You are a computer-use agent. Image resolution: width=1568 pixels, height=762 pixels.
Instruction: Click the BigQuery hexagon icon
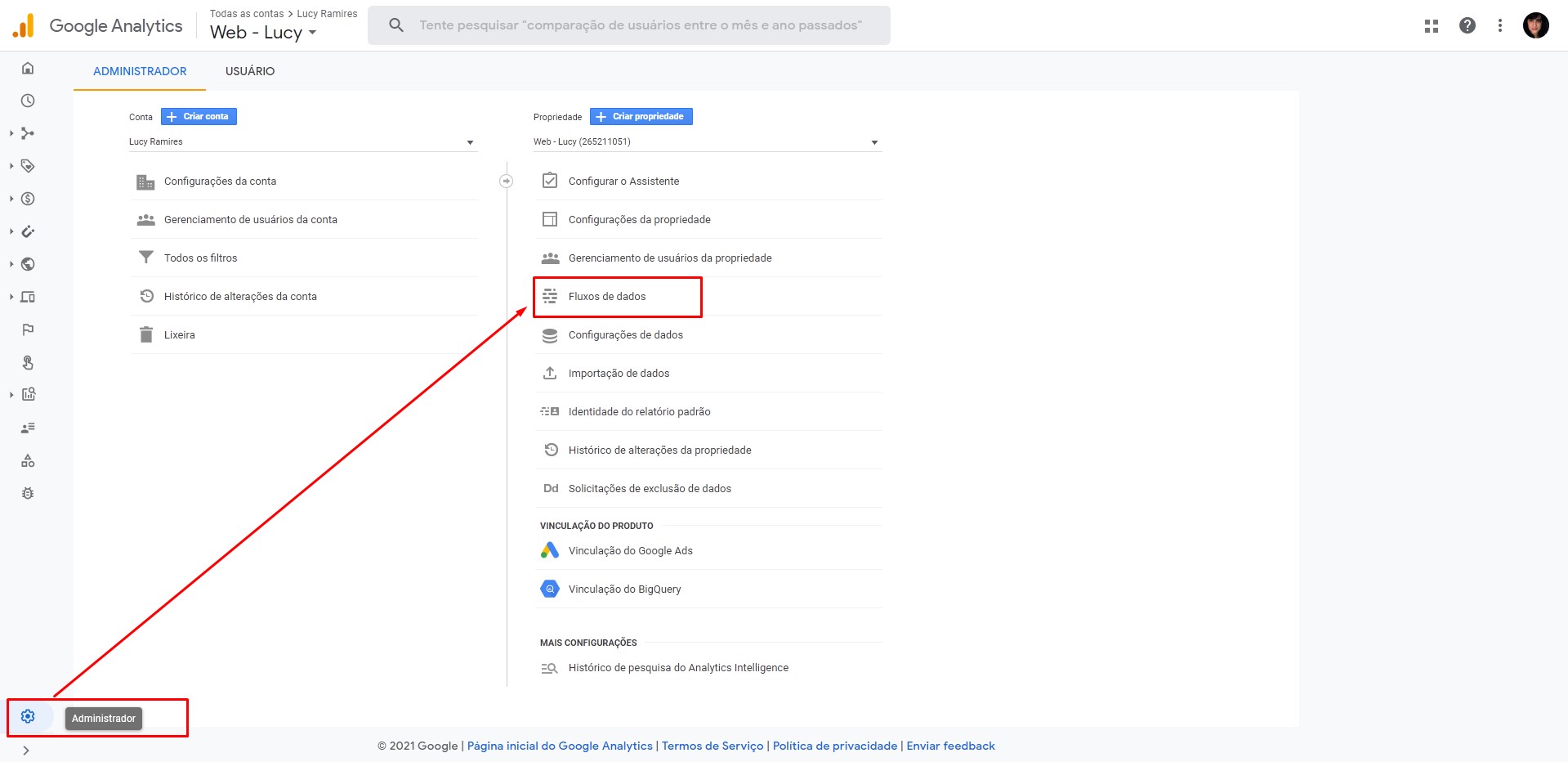pyautogui.click(x=550, y=589)
